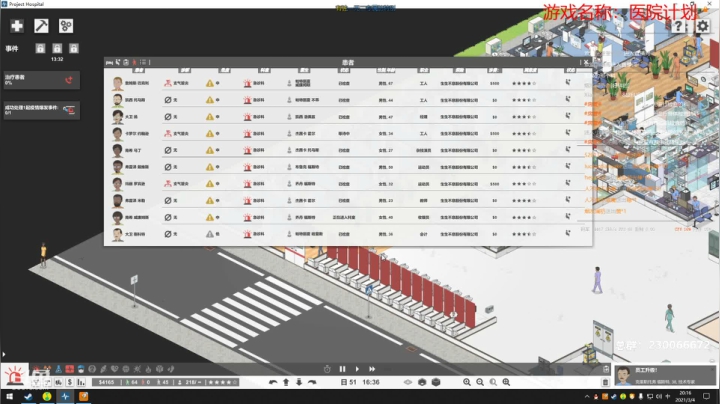Set normal play speed
This screenshot has height=404, width=720.
click(x=357, y=369)
